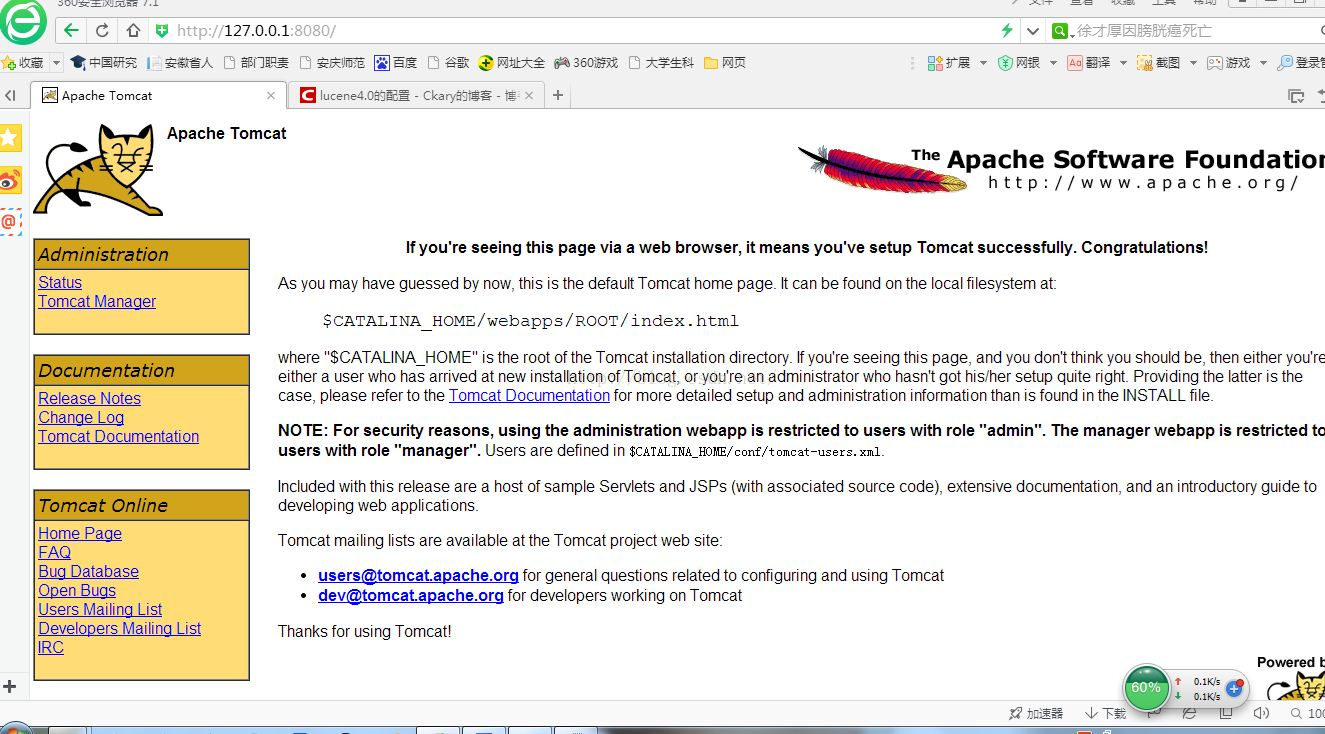Expand the 游戏 games dropdown
The image size is (1325, 734).
[1263, 63]
